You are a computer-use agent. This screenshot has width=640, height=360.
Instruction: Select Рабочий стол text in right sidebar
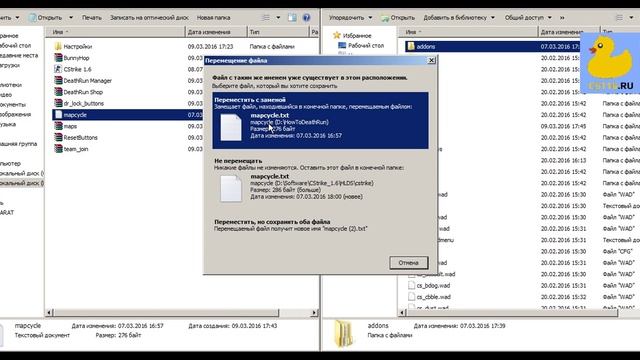366,46
